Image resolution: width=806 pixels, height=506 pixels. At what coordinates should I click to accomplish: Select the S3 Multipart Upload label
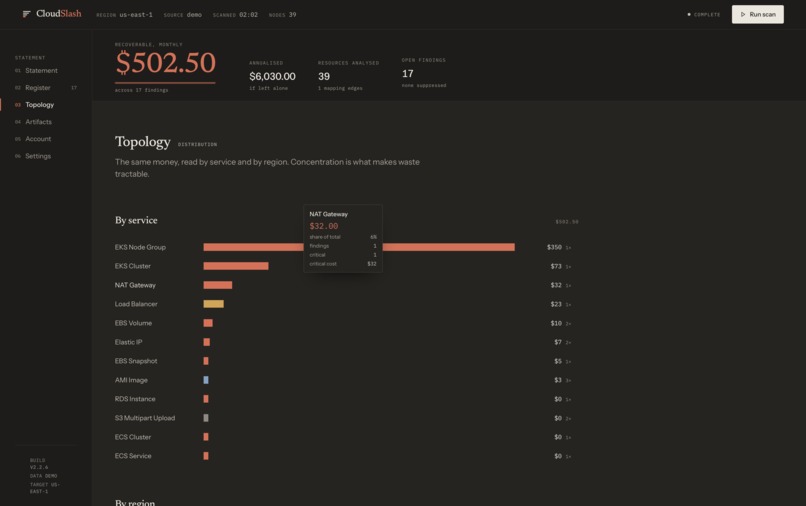pos(145,418)
